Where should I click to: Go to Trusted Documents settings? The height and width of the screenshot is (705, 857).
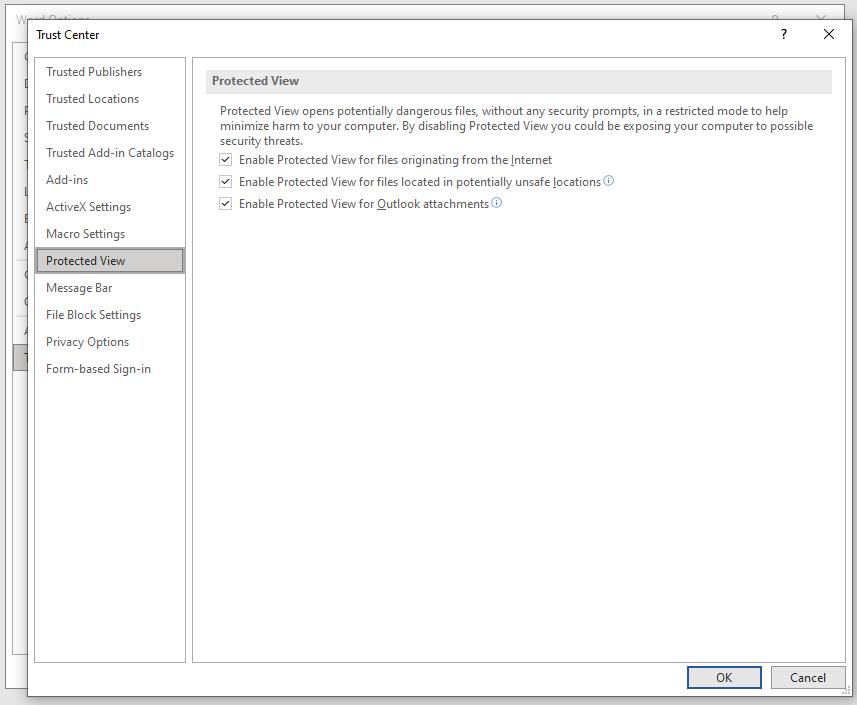pos(97,126)
